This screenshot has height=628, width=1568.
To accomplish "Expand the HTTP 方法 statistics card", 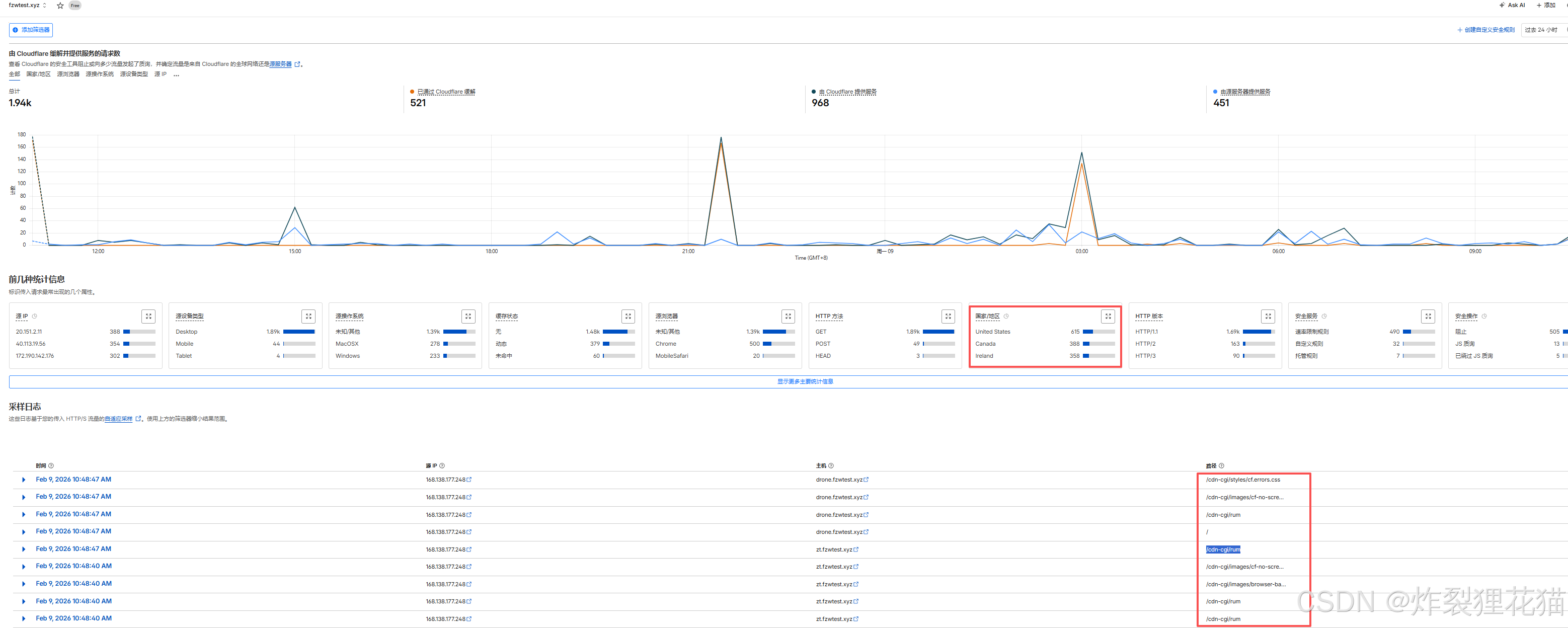I will point(948,317).
